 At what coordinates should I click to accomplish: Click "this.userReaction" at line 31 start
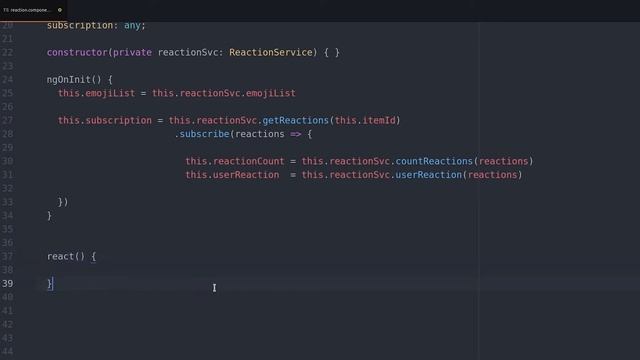click(232, 175)
